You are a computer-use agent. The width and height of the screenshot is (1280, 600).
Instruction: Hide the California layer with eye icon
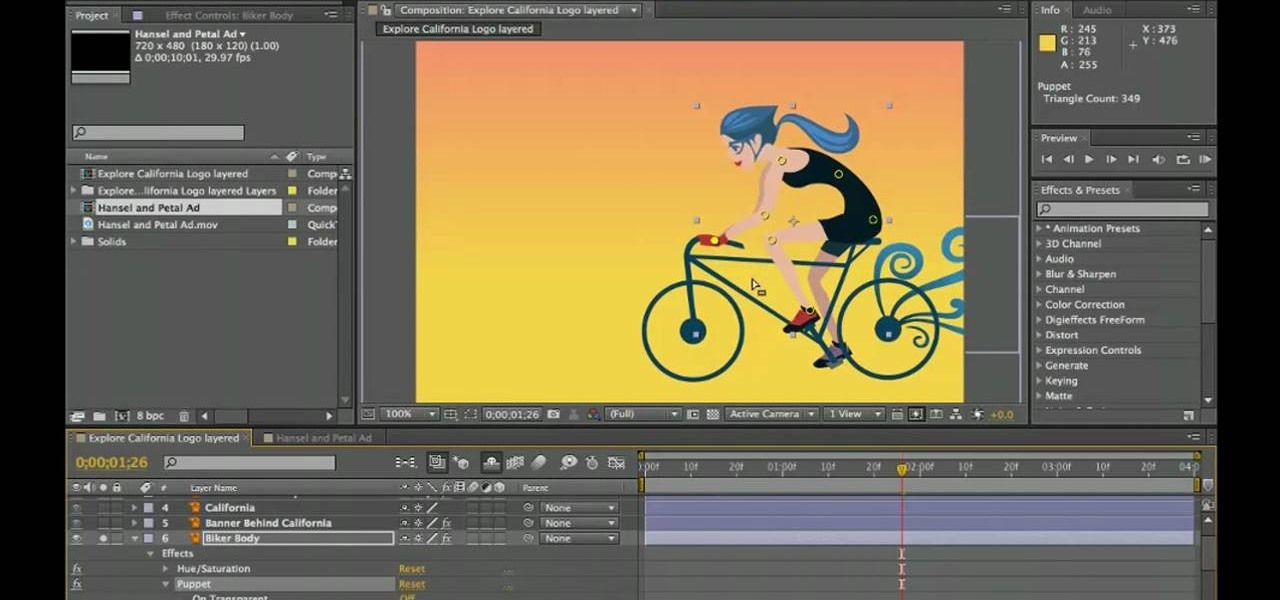point(76,508)
